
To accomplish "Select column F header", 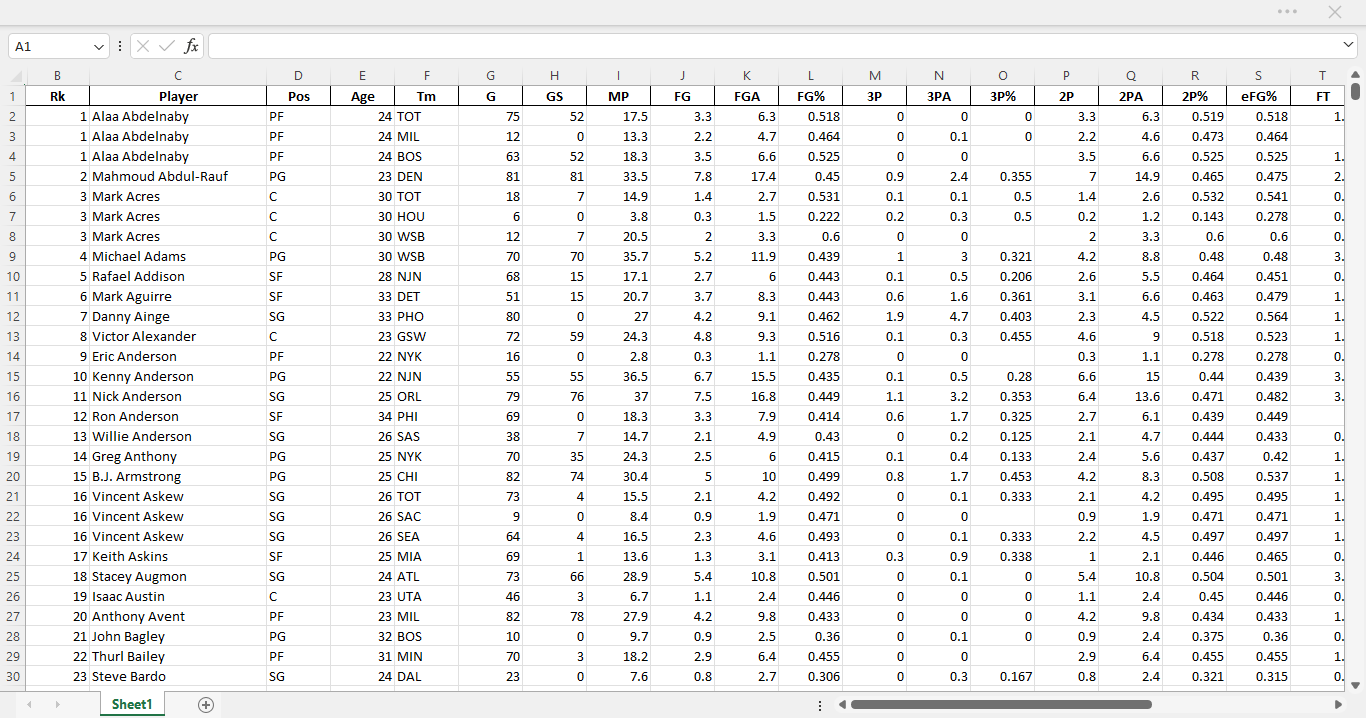I will coord(426,76).
